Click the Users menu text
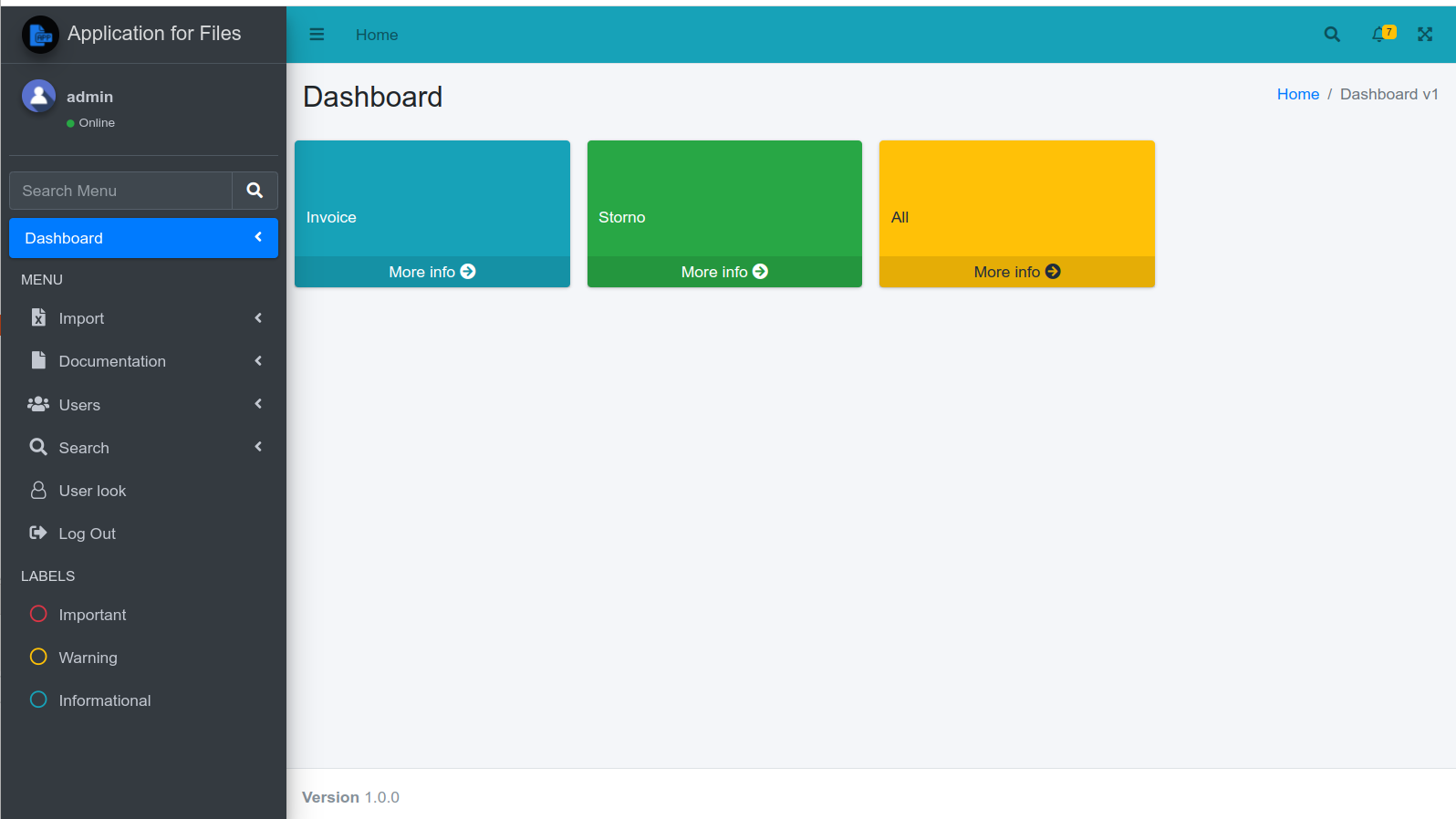 coord(79,405)
